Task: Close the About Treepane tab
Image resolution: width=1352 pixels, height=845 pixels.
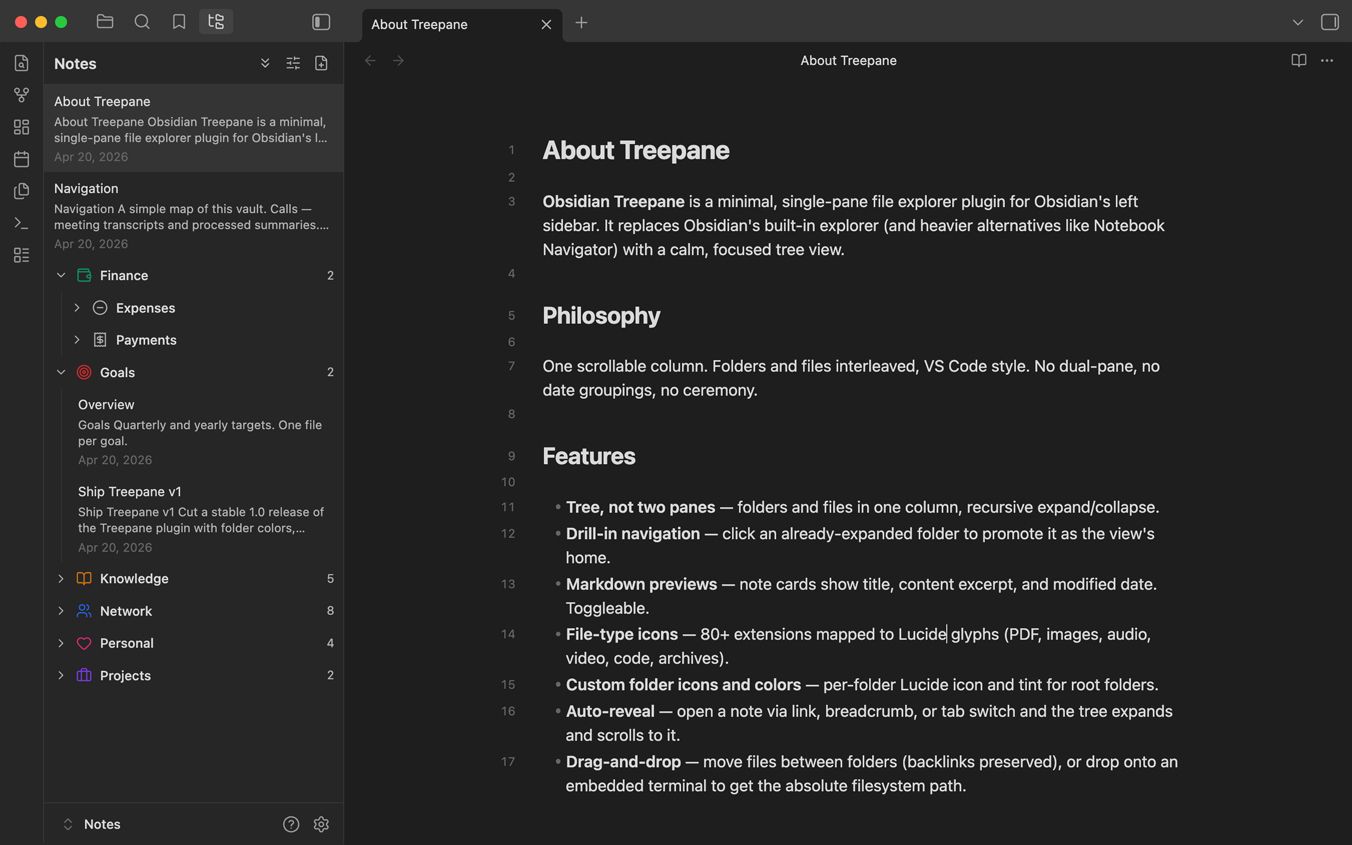Action: click(546, 24)
